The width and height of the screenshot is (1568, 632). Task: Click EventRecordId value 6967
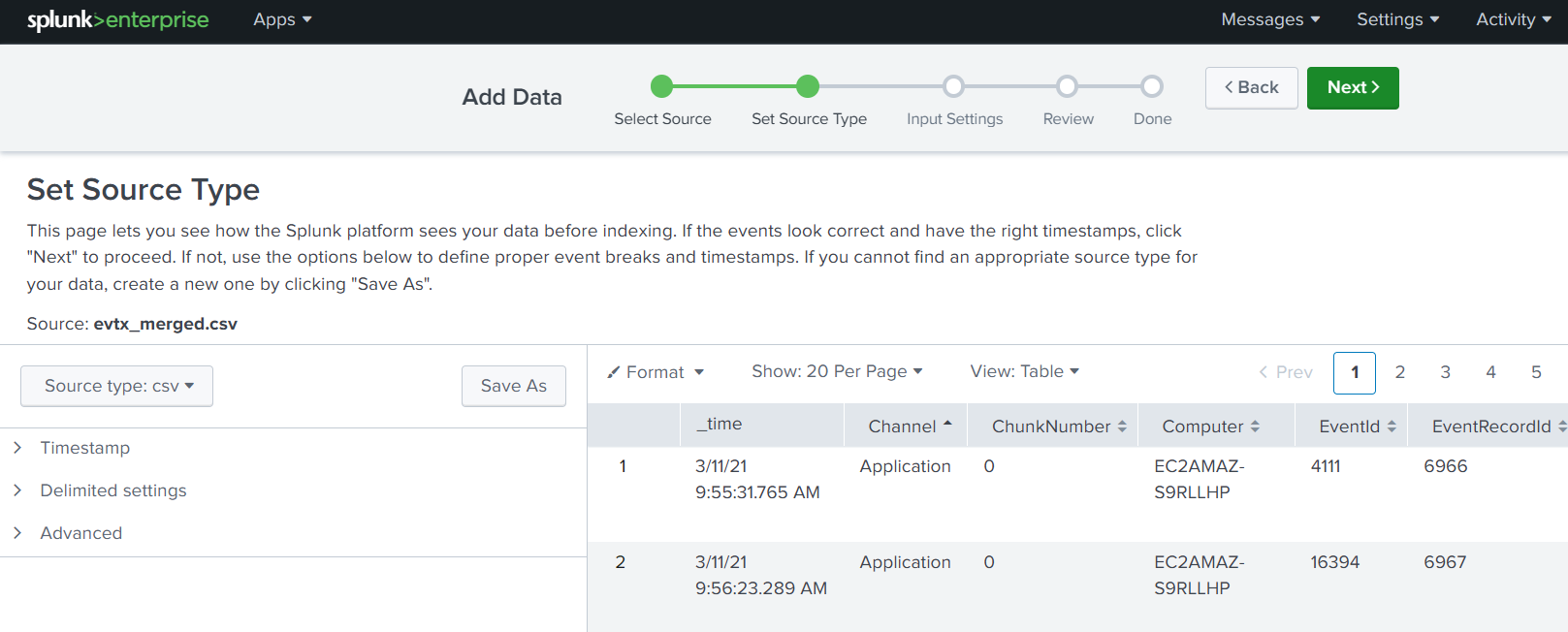point(1445,562)
